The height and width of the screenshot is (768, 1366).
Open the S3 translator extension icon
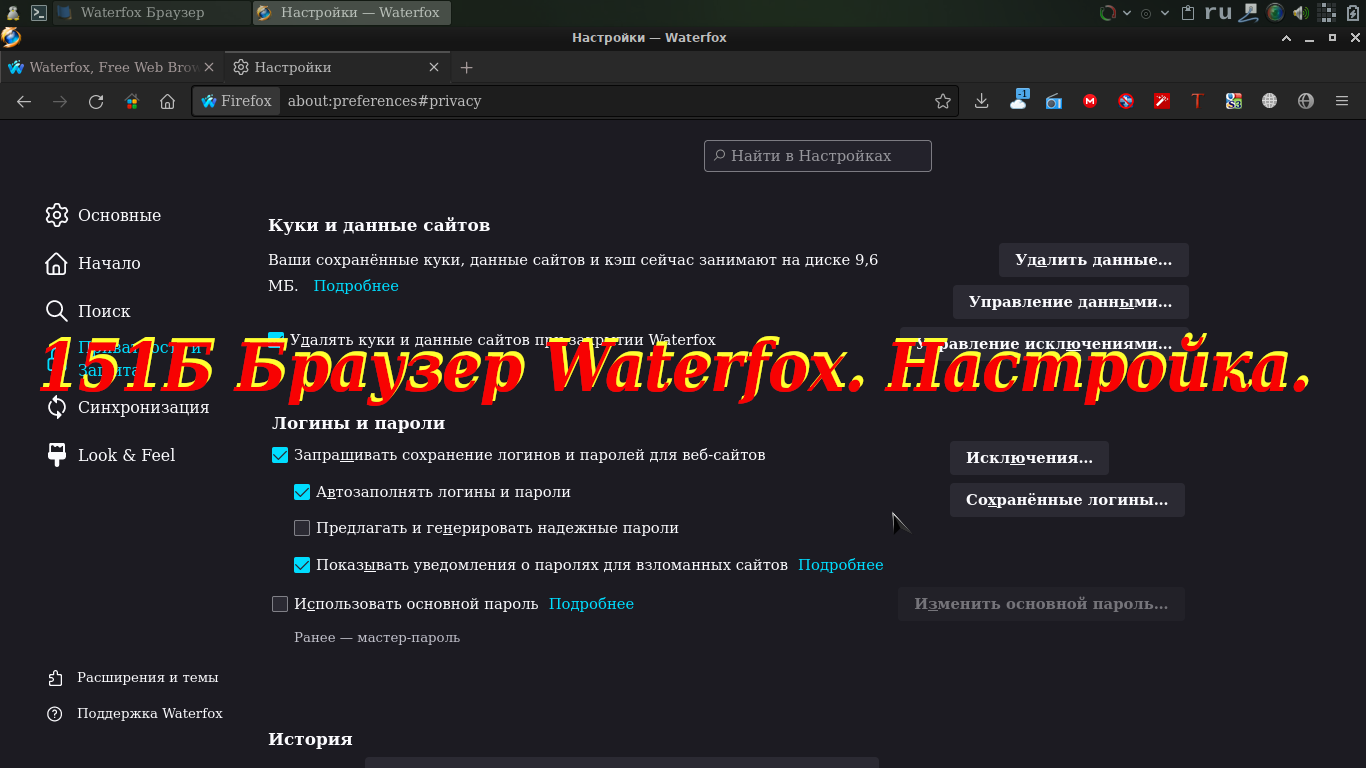point(1234,101)
